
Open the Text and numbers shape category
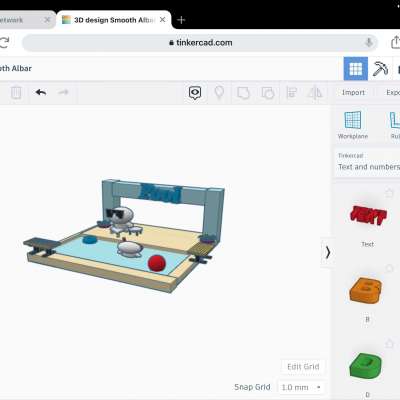click(368, 163)
